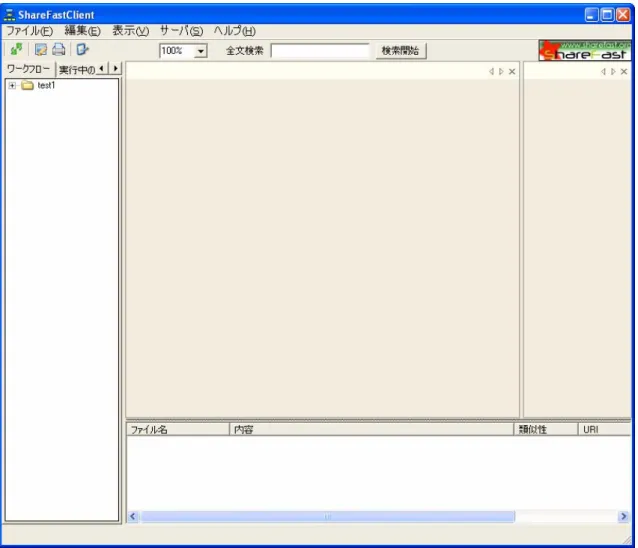
Task: Open the 100% zoom dropdown
Action: [x=201, y=51]
